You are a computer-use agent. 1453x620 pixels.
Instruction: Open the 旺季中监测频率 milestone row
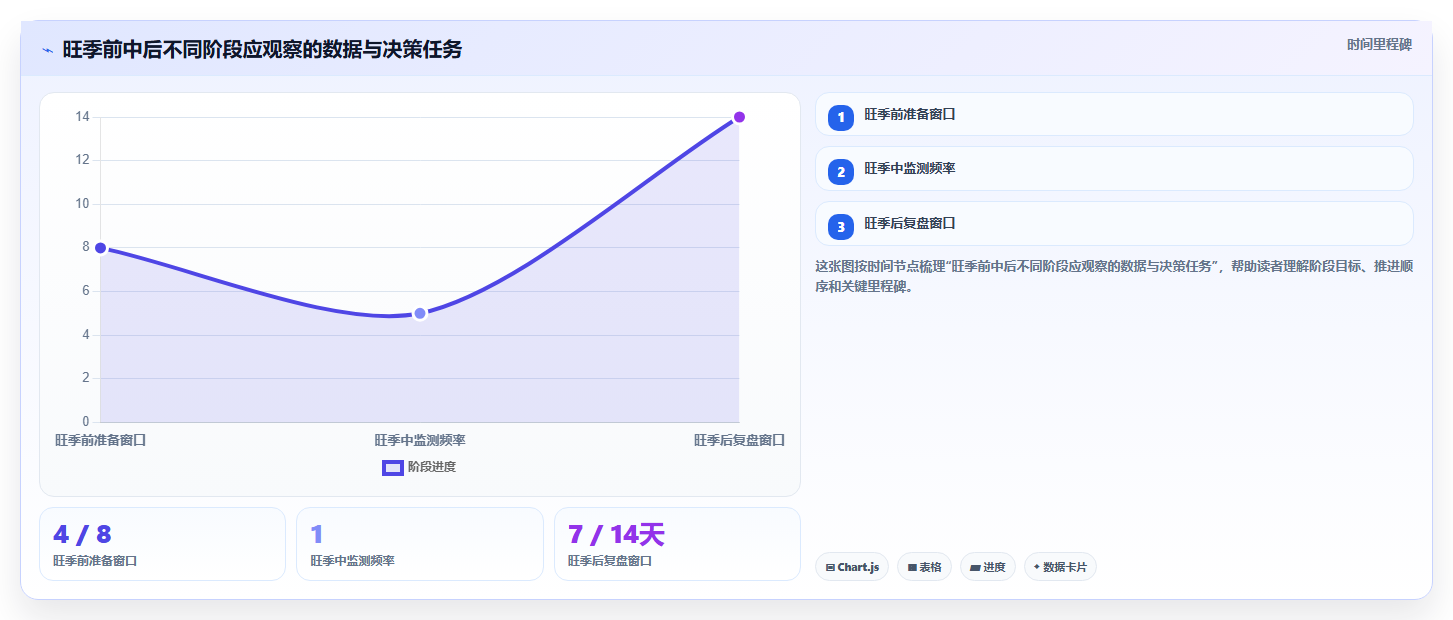tap(1114, 168)
